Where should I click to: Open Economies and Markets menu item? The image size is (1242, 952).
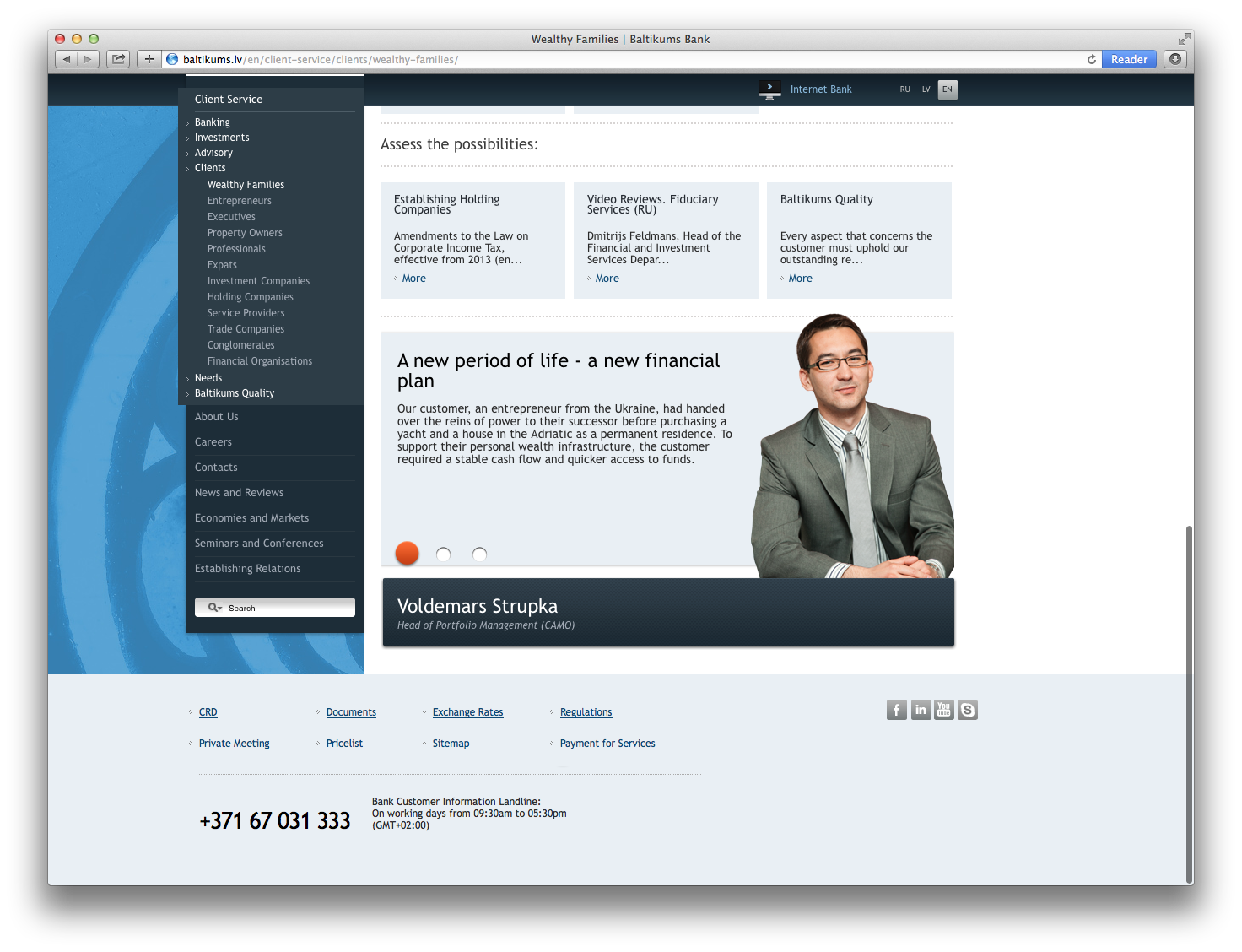pyautogui.click(x=252, y=518)
